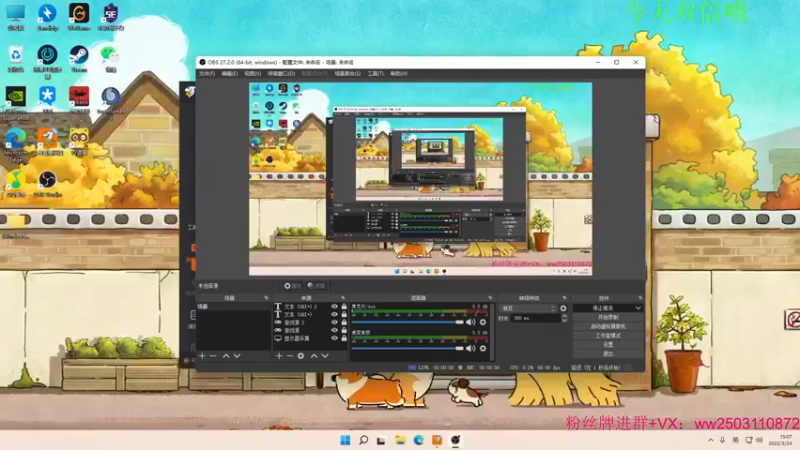Open the scene transition type dropdown

pyautogui.click(x=528, y=308)
